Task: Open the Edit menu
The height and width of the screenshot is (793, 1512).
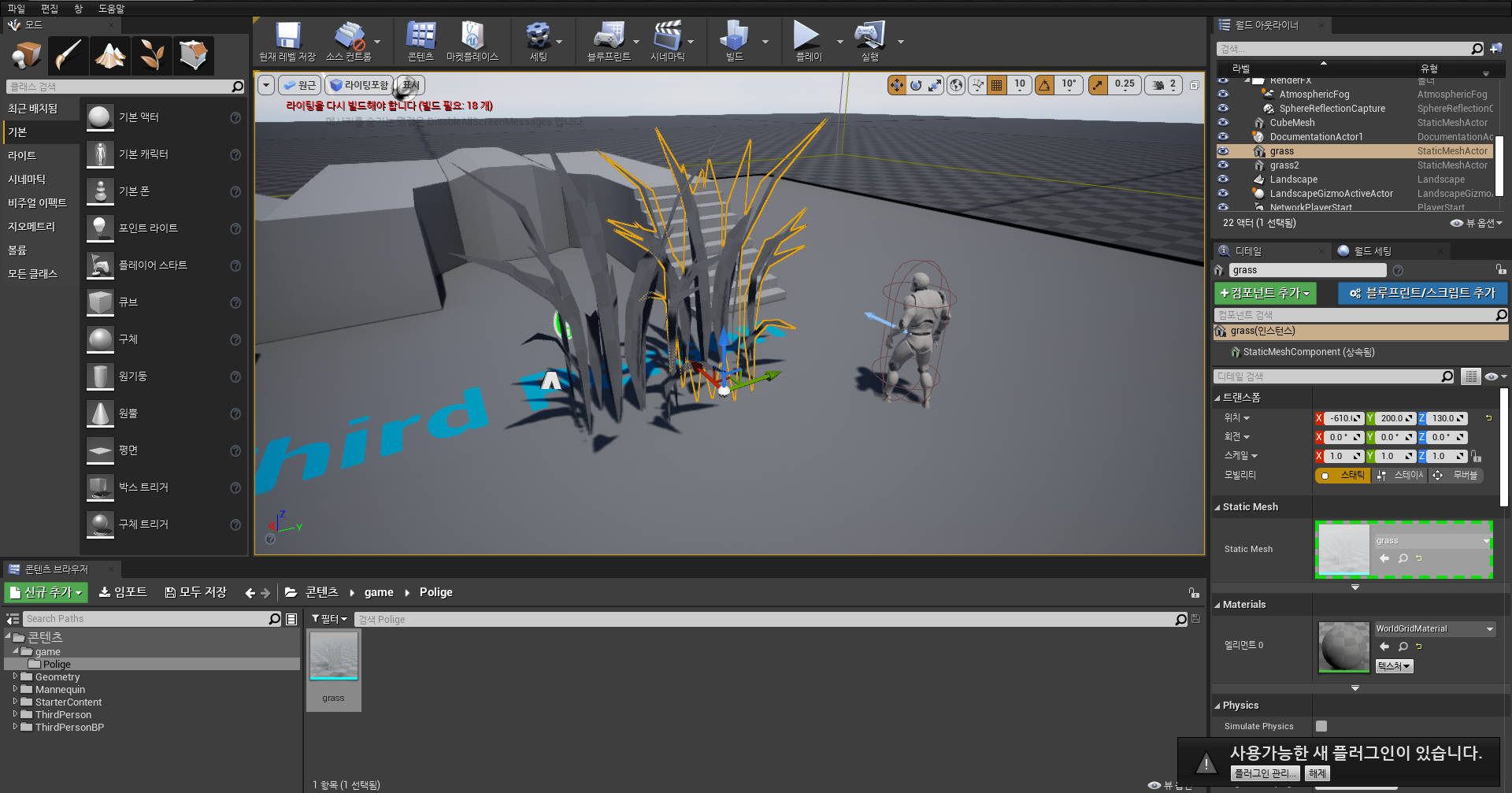Action: pos(50,9)
